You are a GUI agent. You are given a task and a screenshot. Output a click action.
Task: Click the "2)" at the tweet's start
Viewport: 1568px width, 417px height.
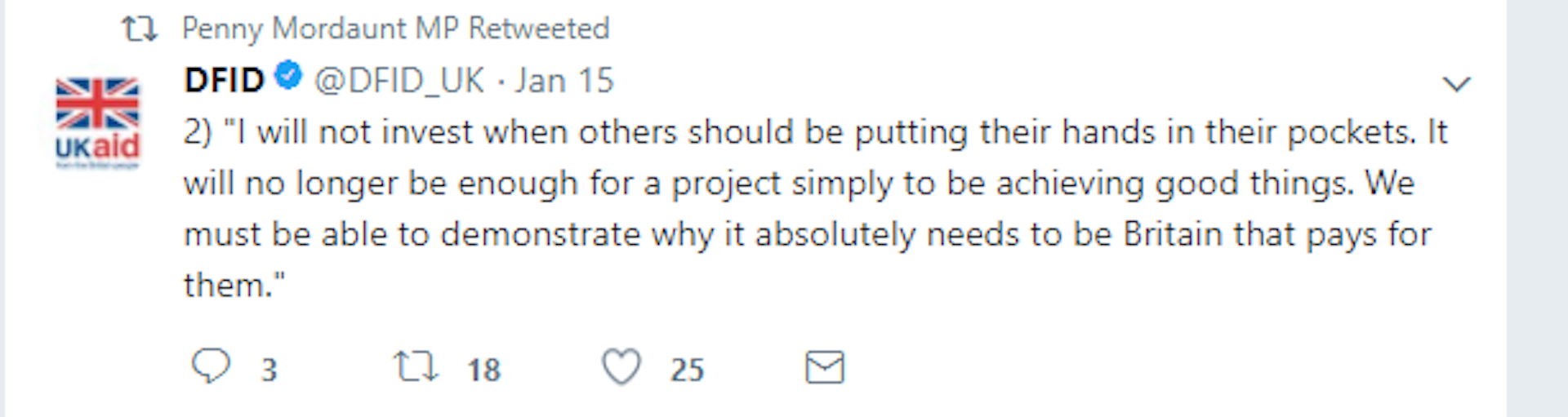click(198, 132)
